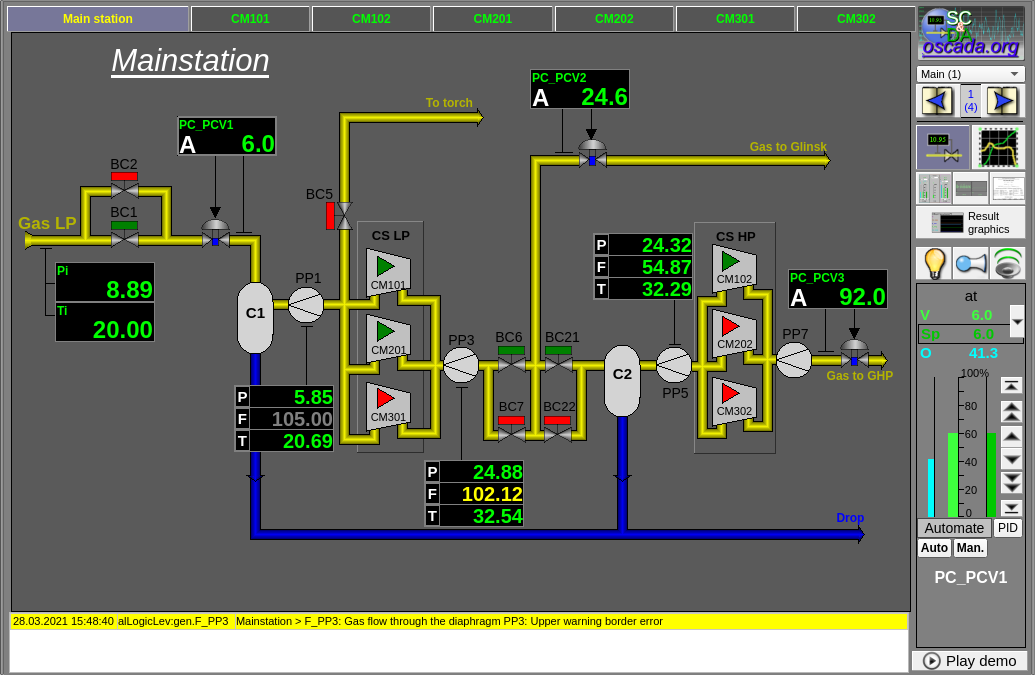The height and width of the screenshot is (675, 1035).
Task: Click the green setpoint level bar
Action: point(953,475)
